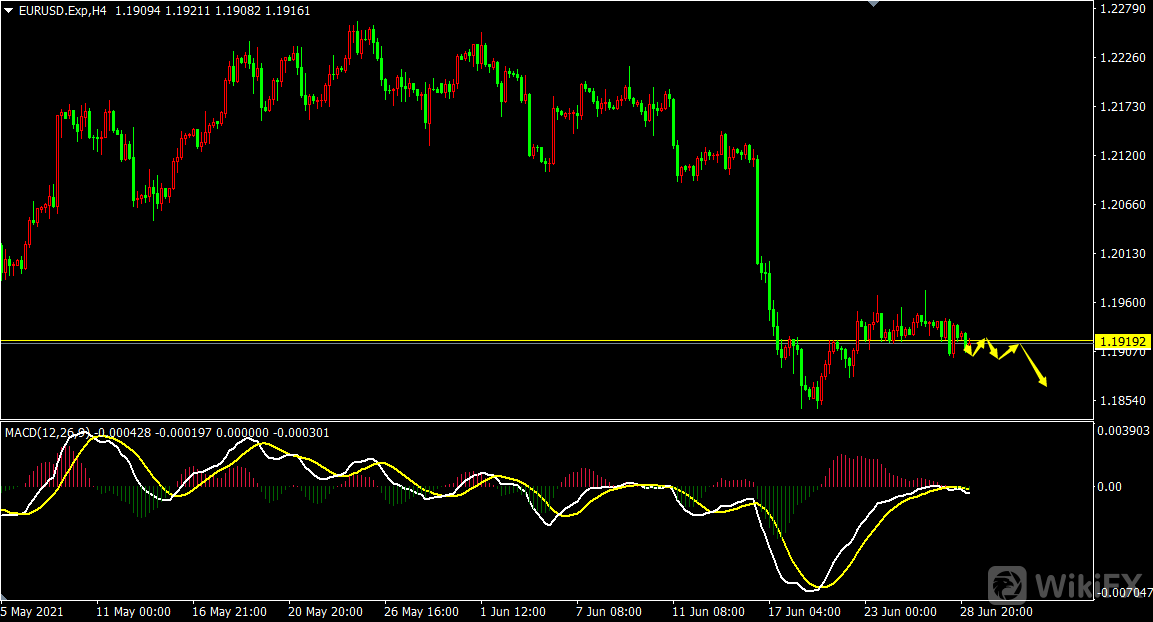Click the 0.00 MACD zero level label

coord(1112,487)
